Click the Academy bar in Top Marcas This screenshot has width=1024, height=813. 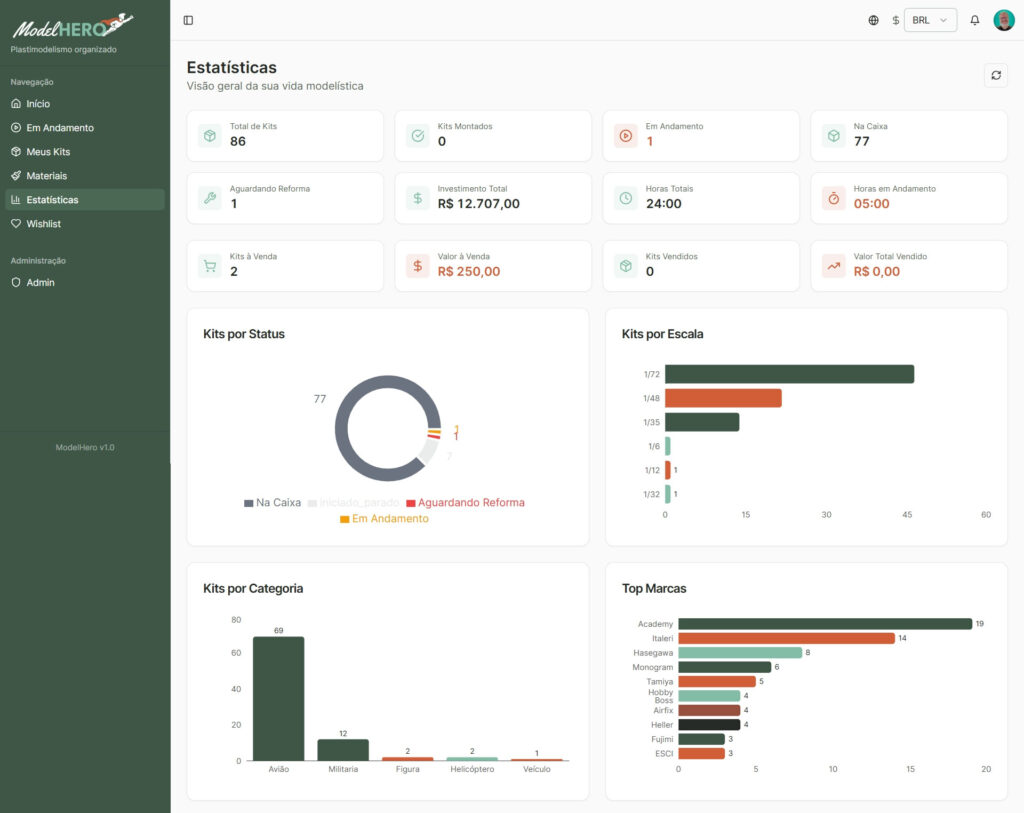818,624
